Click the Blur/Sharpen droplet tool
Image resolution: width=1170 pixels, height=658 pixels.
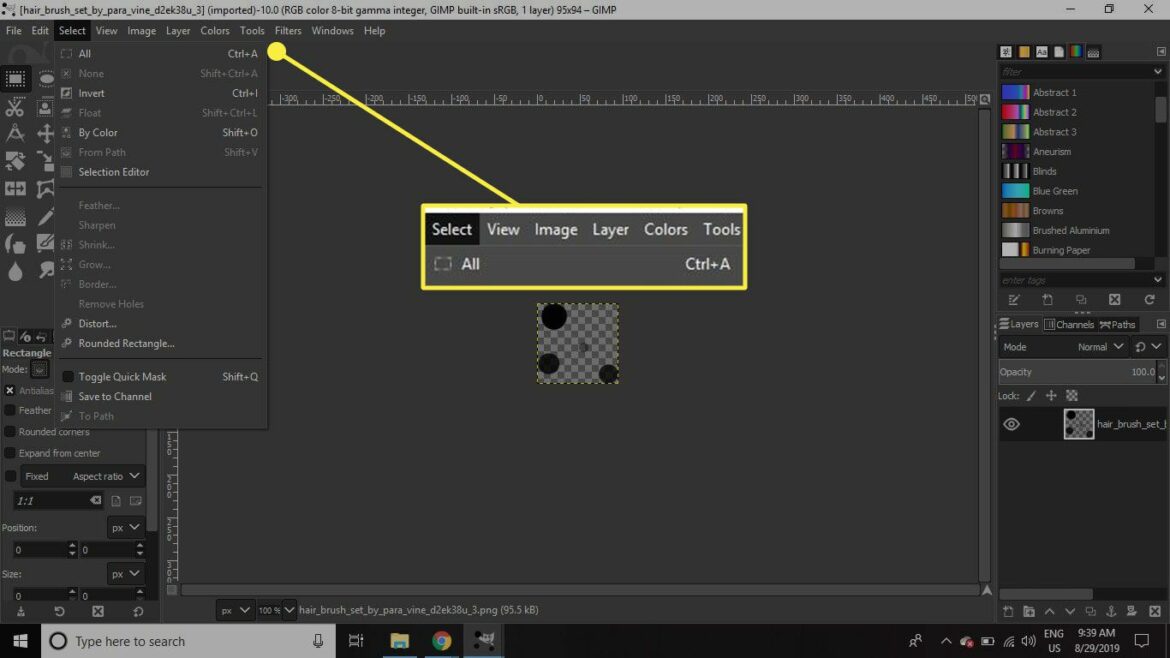(15, 271)
